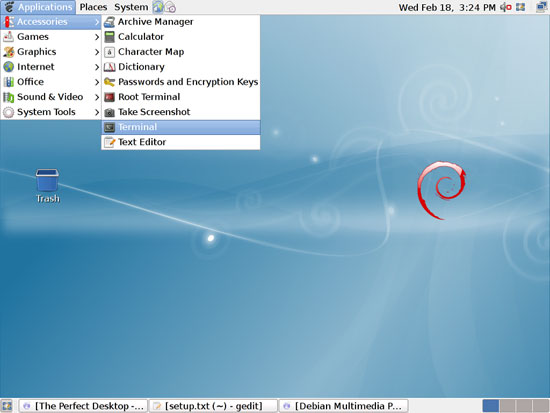This screenshot has width=550, height=413.
Task: Click the Office category icon
Action: tap(9, 82)
